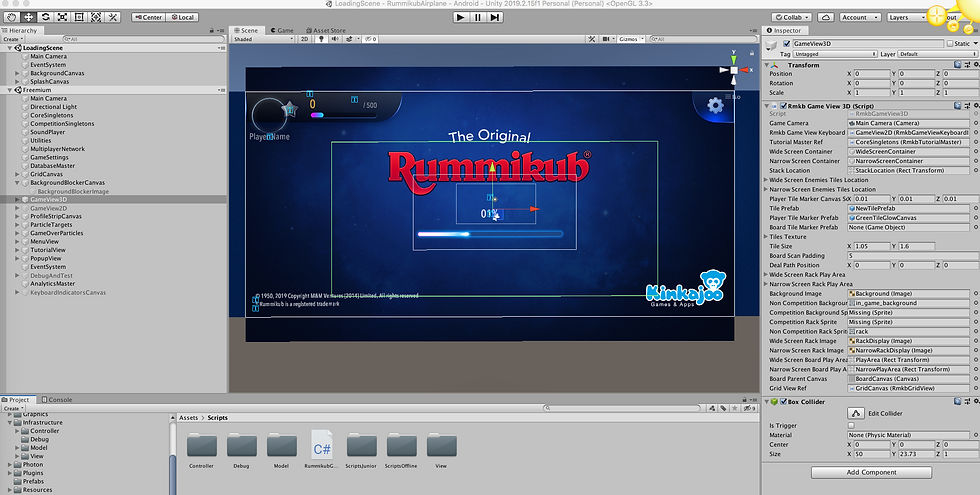Open the custom editor tools button

point(112,17)
